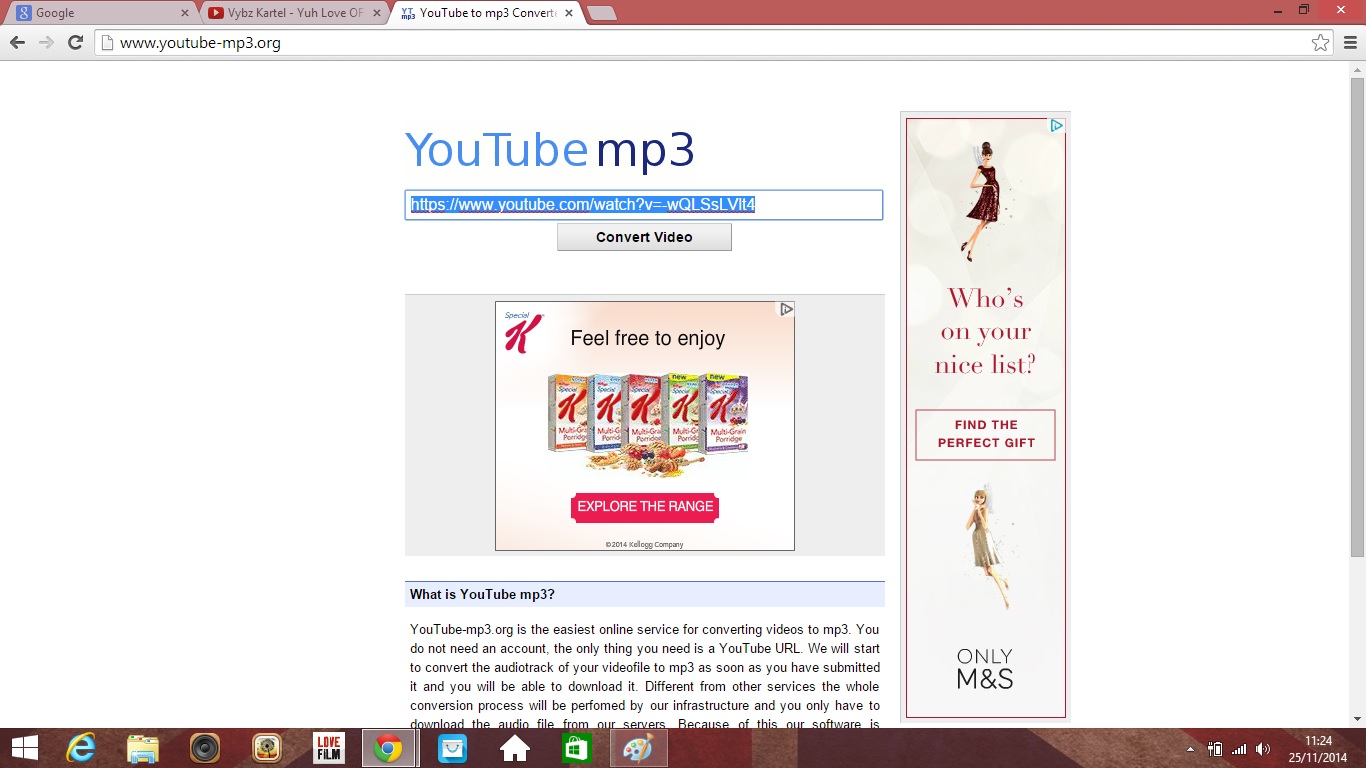The height and width of the screenshot is (768, 1366).
Task: Switch to Paint from the taskbar
Action: coord(638,748)
